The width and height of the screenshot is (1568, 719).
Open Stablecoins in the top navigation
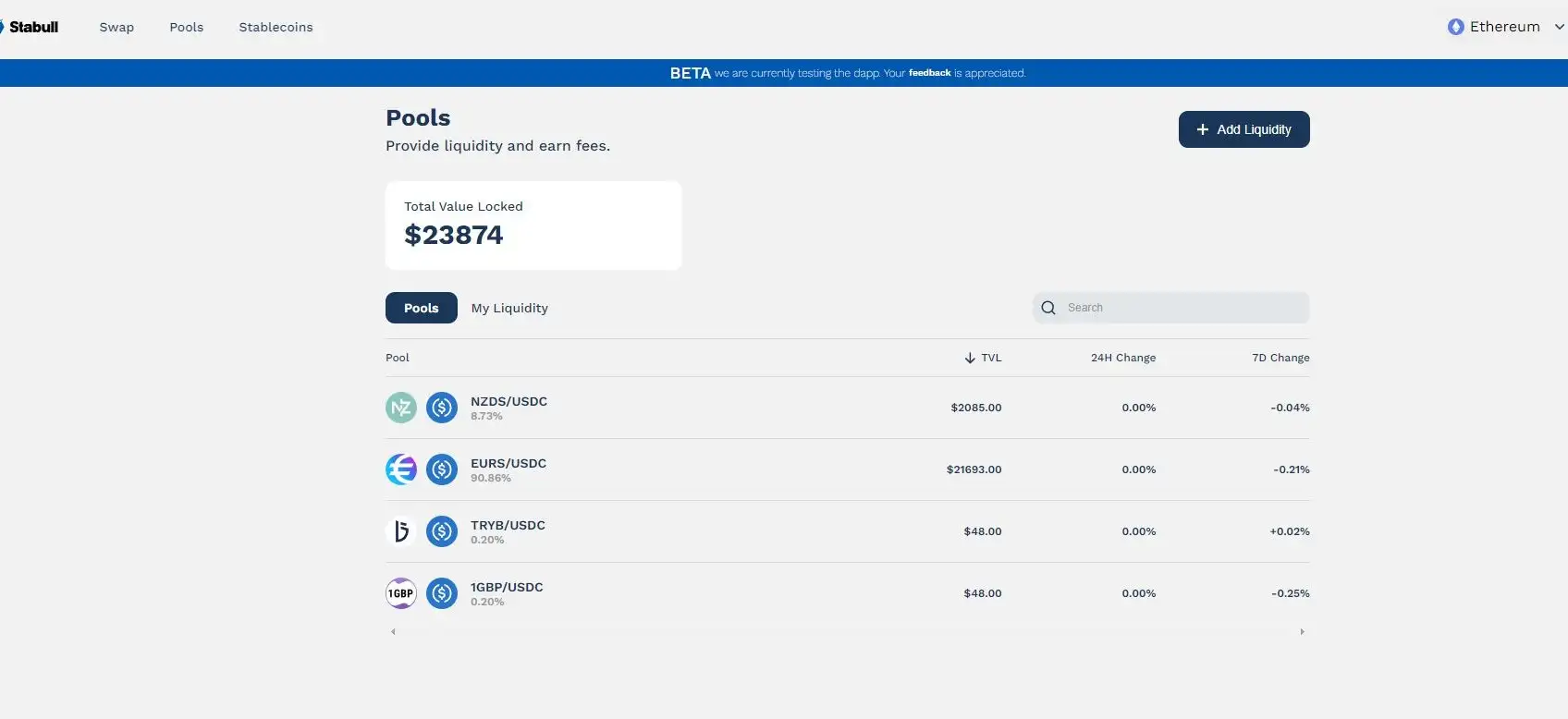[276, 27]
